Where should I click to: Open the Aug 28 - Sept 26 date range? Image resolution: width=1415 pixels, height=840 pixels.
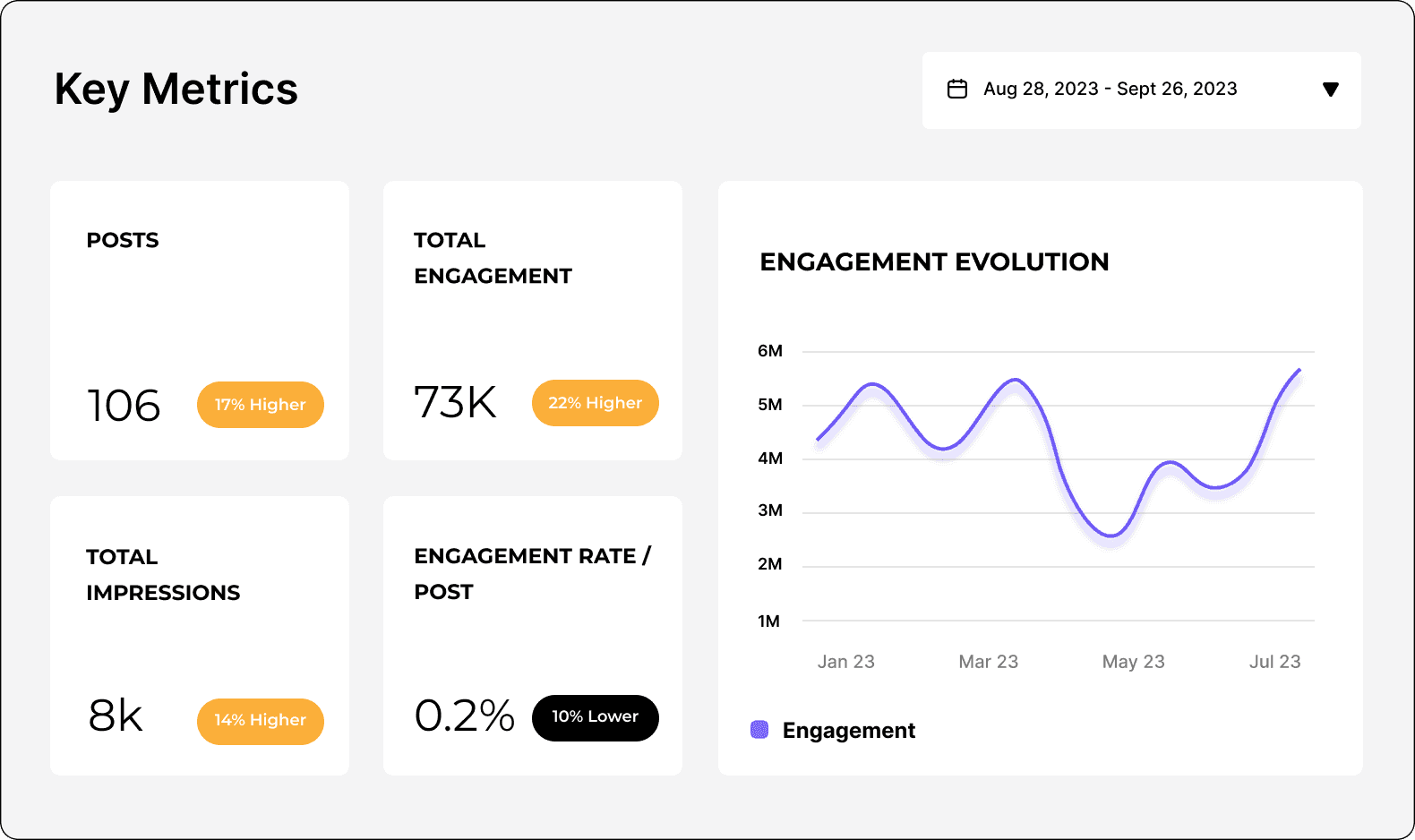1110,90
